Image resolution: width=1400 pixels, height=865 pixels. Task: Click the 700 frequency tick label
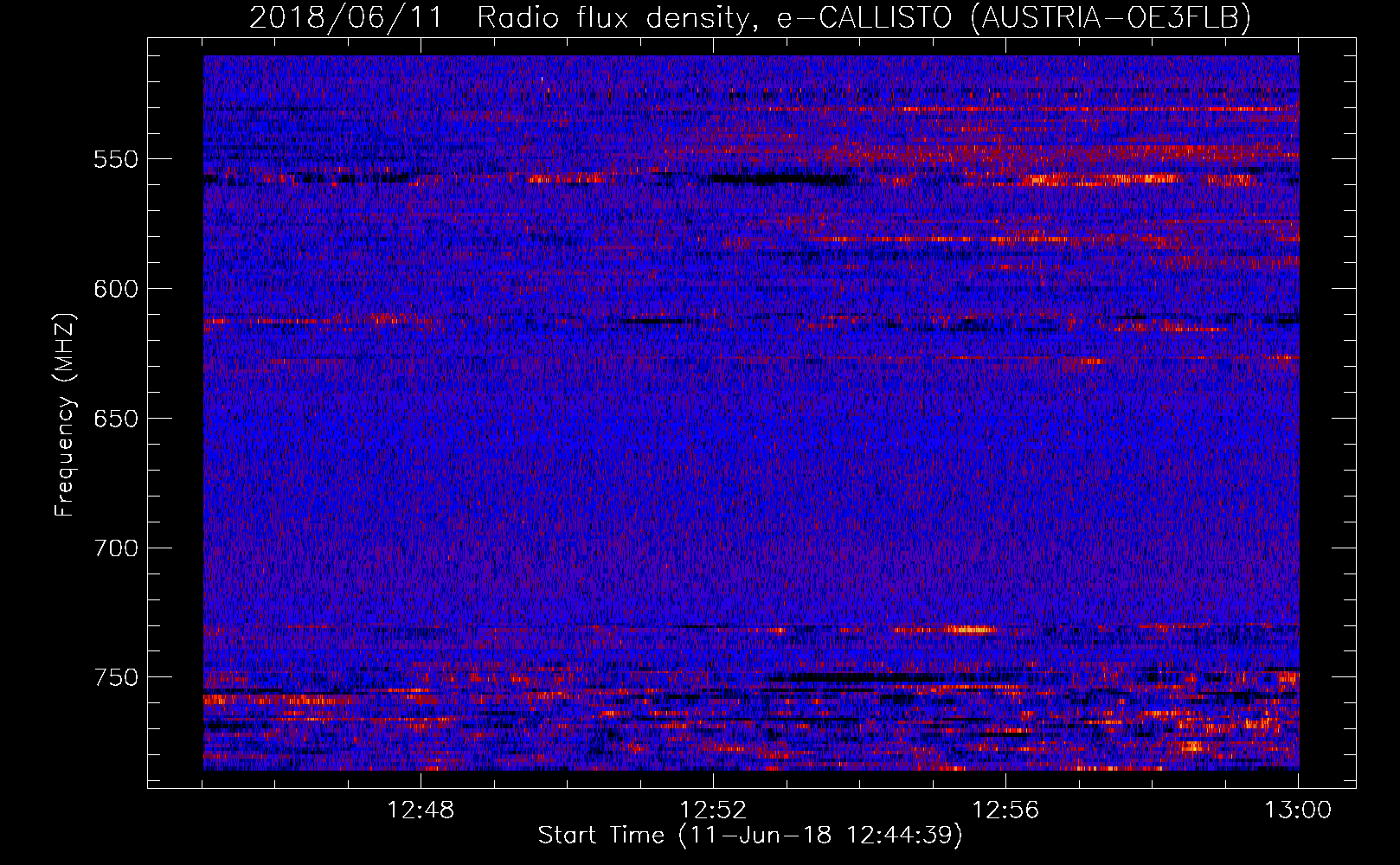click(x=116, y=548)
